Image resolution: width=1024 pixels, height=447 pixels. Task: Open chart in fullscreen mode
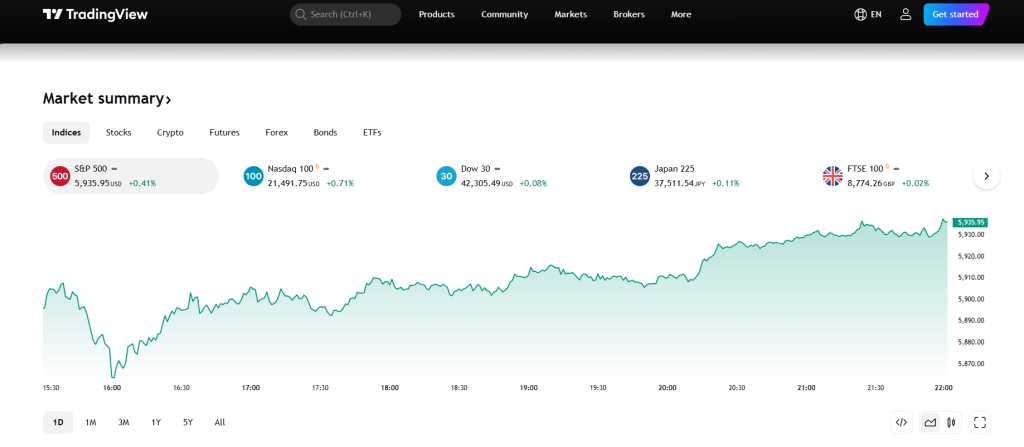980,422
